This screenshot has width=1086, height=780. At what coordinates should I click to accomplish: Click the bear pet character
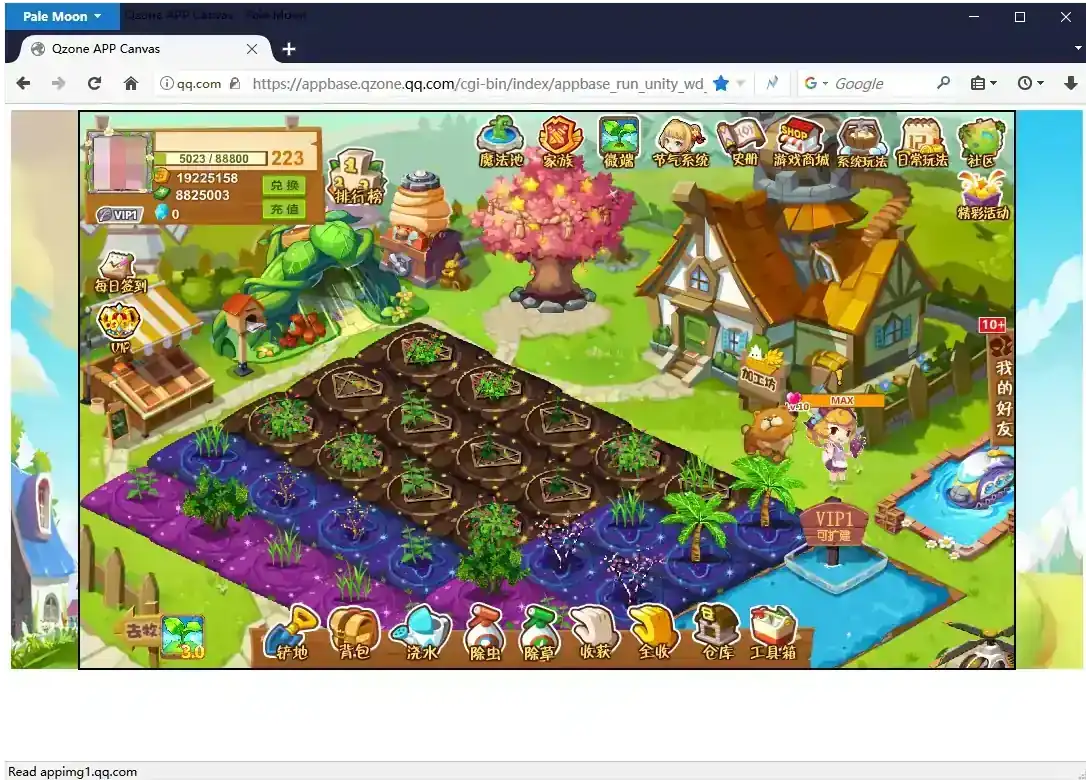[x=769, y=431]
